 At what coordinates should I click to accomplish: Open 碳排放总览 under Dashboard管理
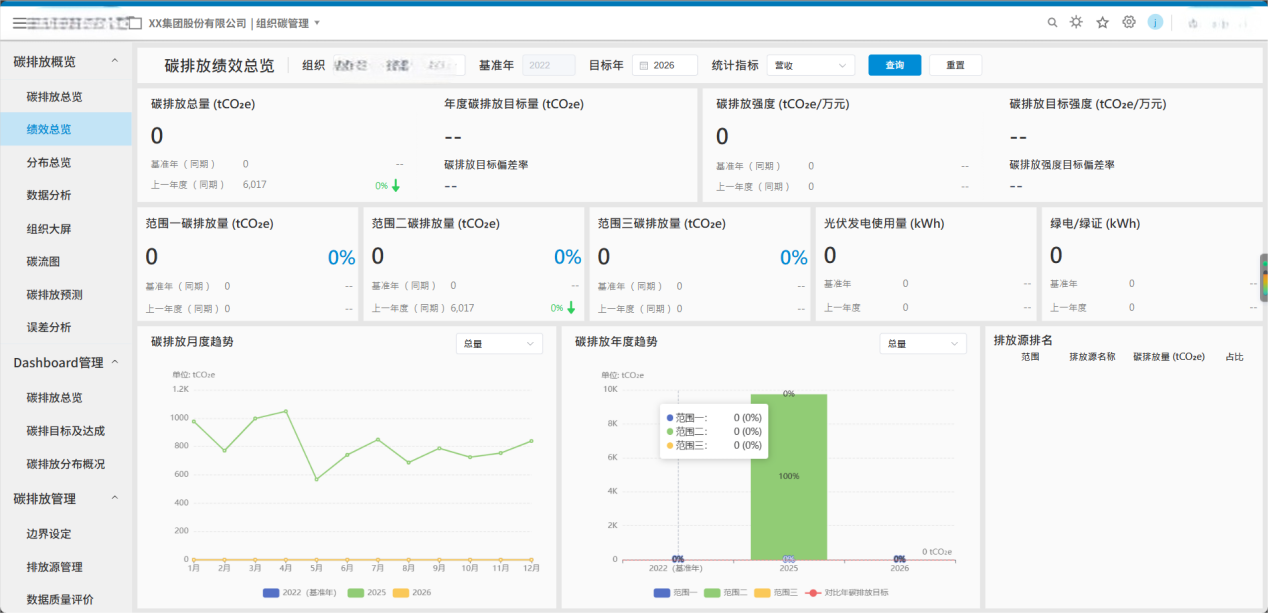(66, 397)
